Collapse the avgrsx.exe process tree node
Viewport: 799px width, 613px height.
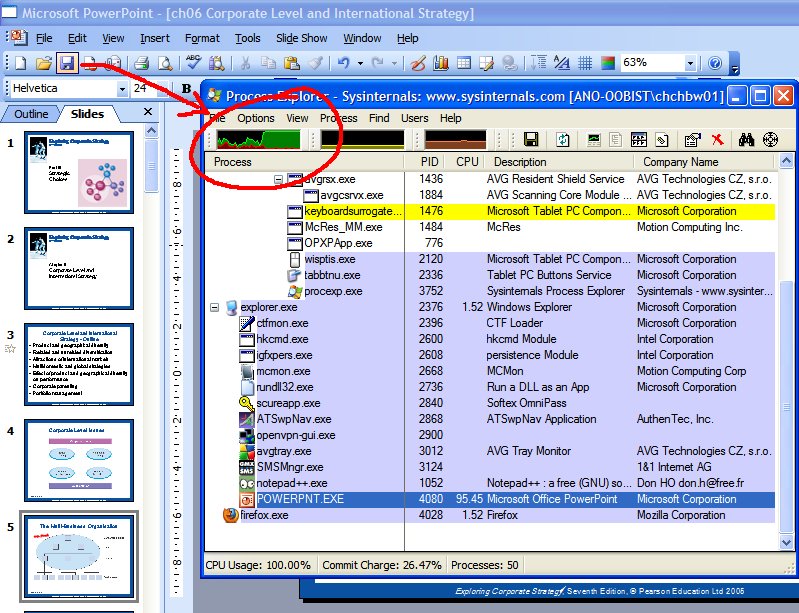[x=278, y=179]
